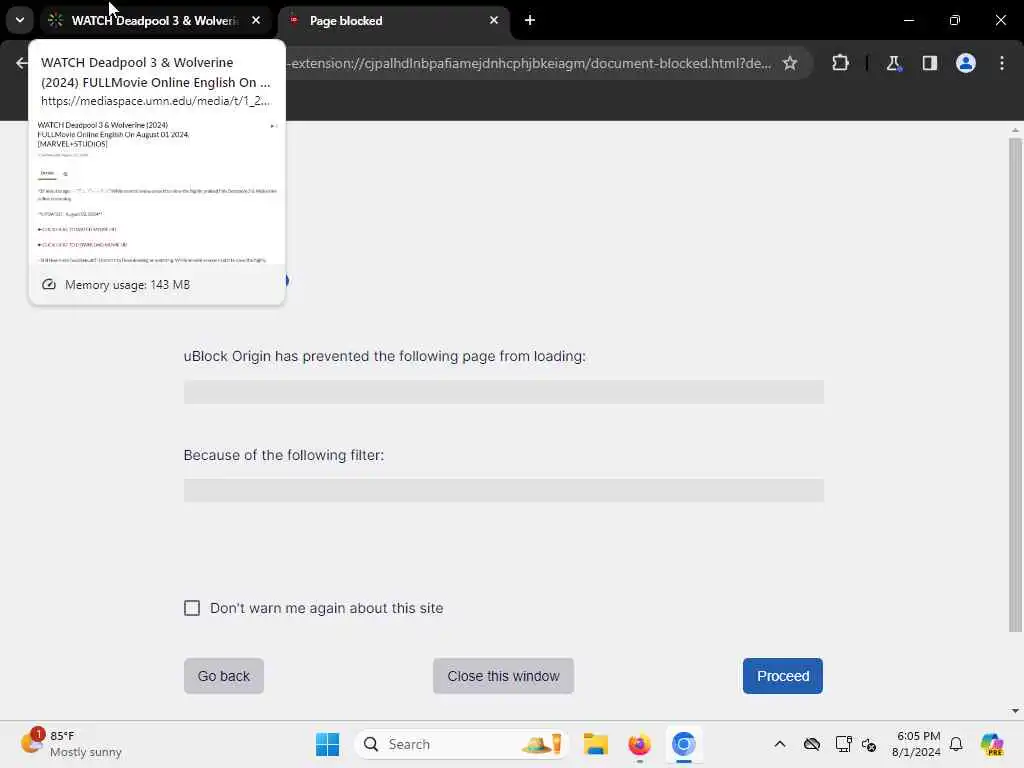Open the Chrome three-dot menu

(1002, 63)
